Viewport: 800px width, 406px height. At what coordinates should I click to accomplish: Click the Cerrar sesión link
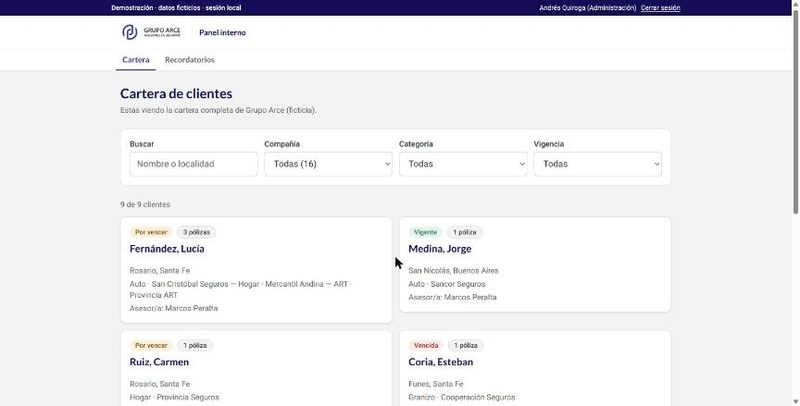click(660, 8)
